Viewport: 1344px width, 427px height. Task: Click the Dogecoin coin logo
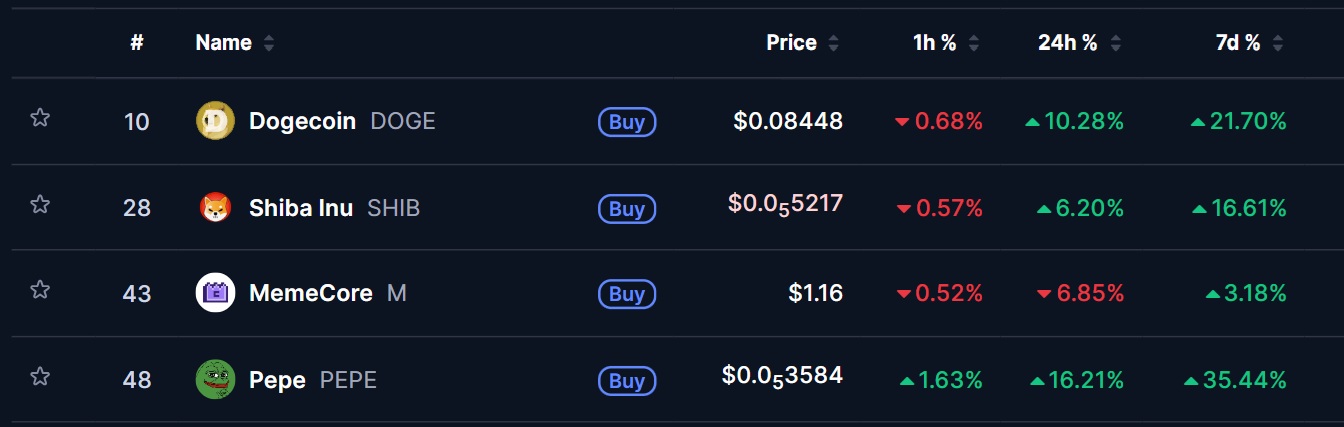215,121
